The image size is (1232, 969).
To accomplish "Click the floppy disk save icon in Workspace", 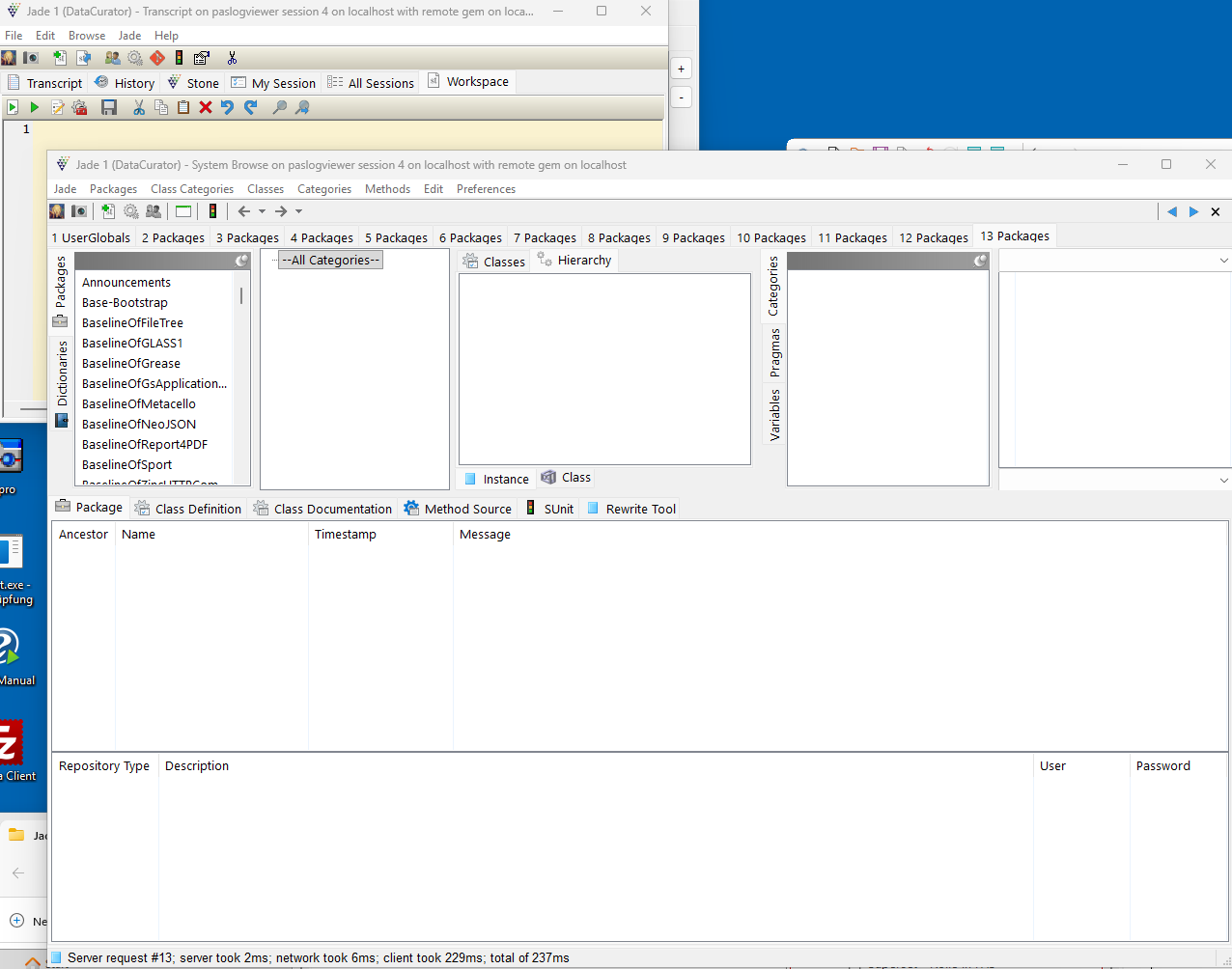I will [109, 107].
